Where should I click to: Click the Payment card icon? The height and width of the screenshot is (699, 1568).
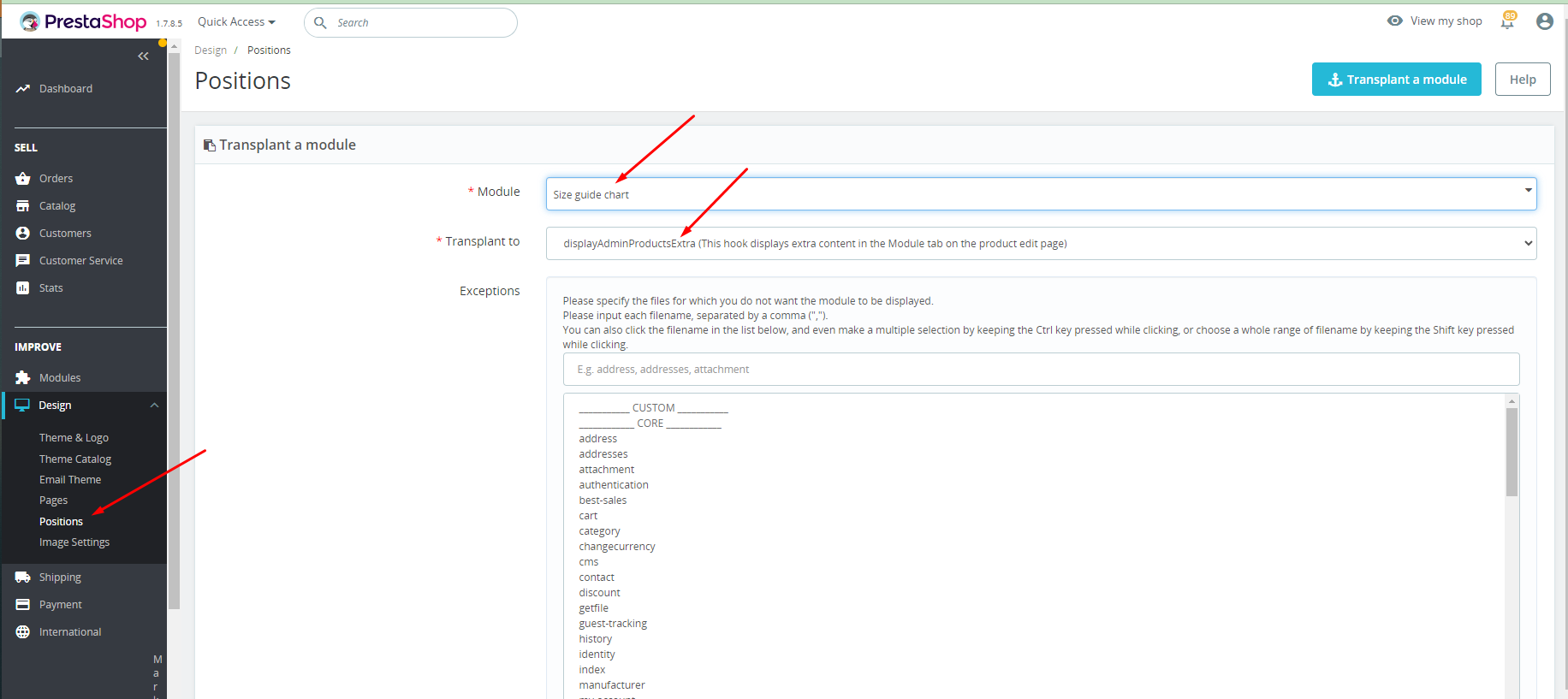click(x=23, y=605)
